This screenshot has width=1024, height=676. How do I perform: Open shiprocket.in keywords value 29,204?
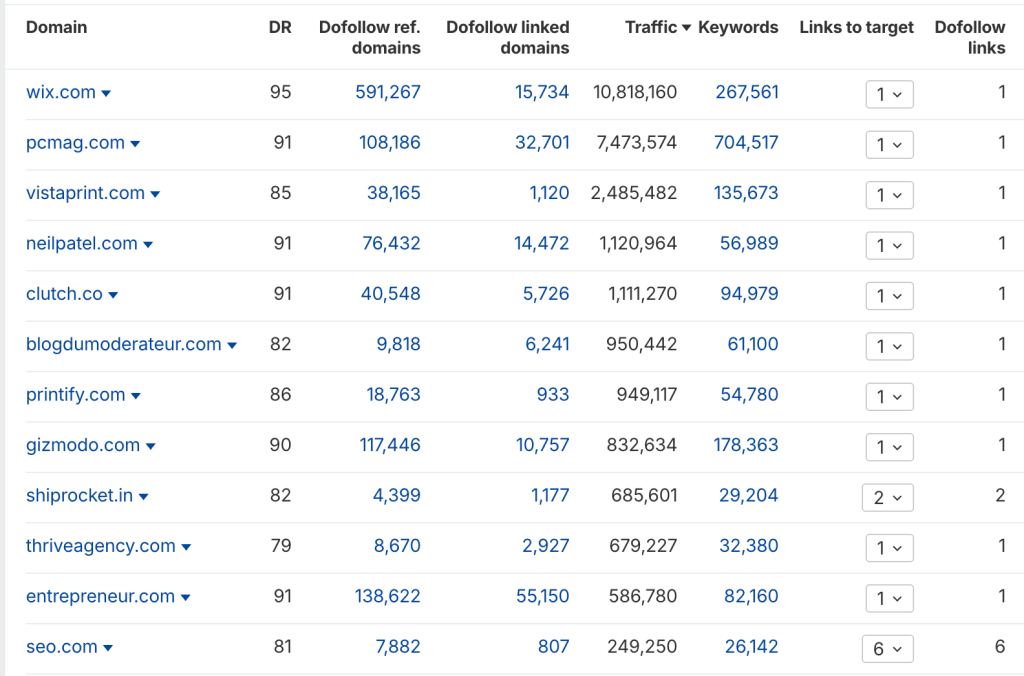pos(748,495)
